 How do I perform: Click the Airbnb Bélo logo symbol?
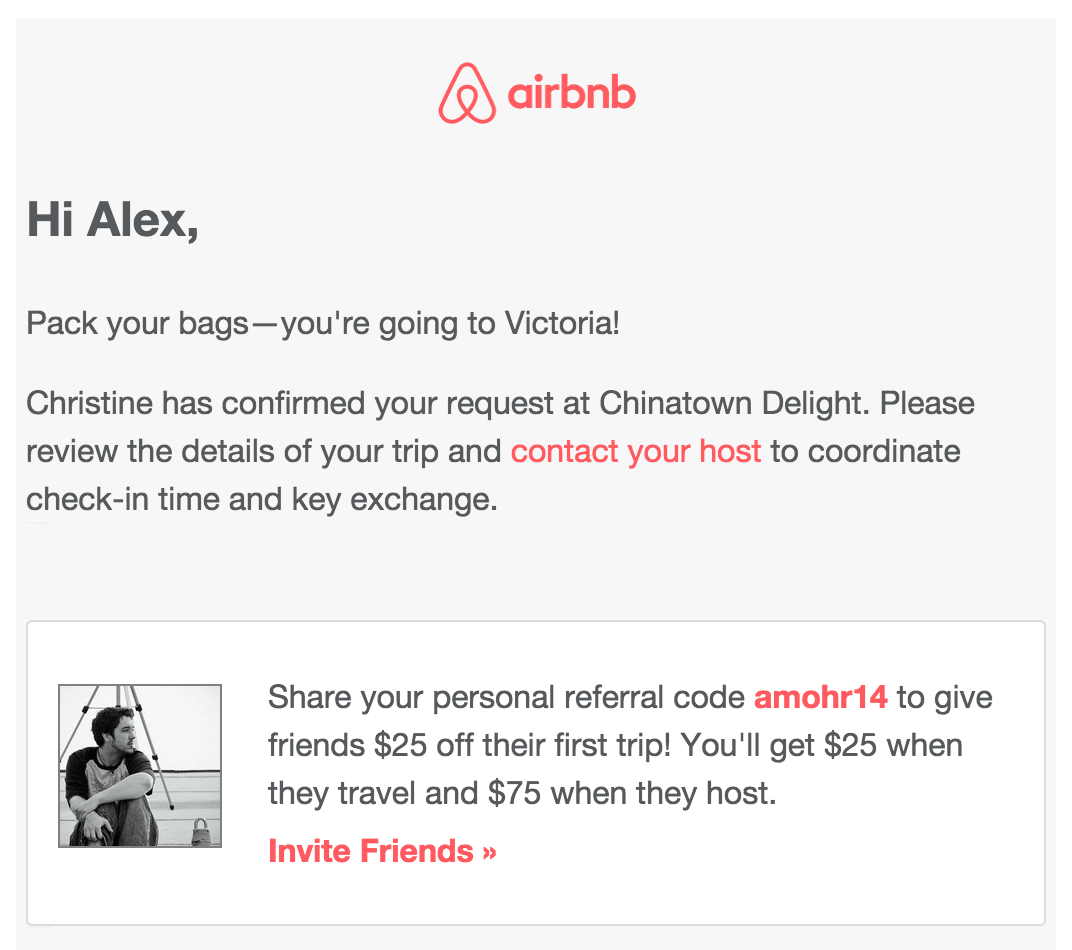tap(467, 94)
